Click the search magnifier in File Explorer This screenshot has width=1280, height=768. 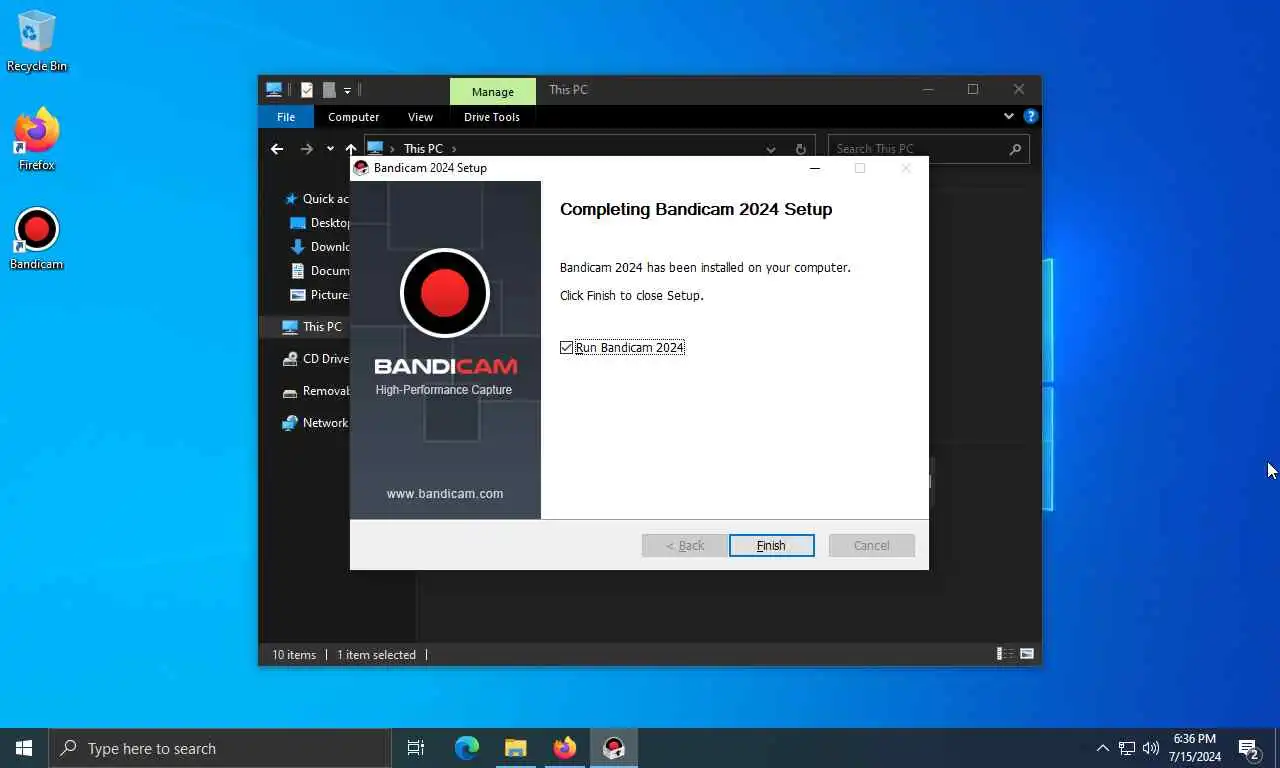[1015, 149]
